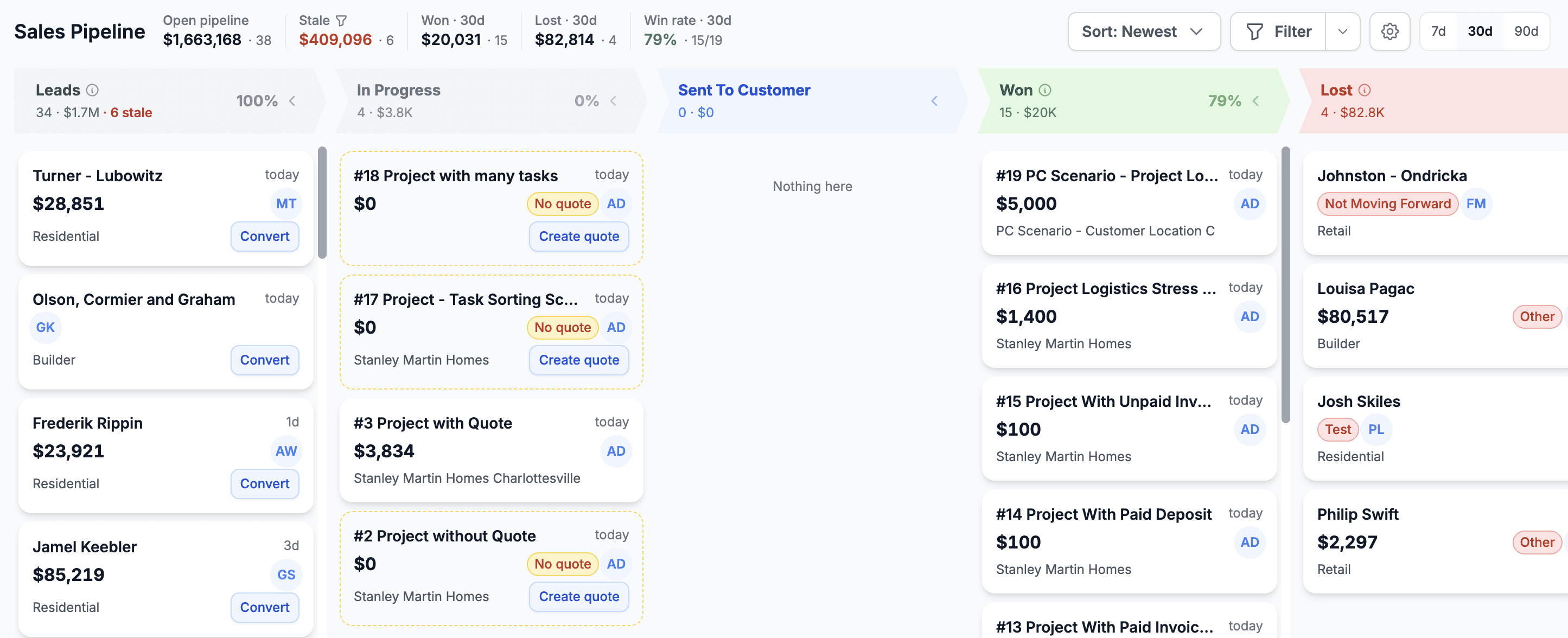
Task: Convert the Turner - Lubowitz lead
Action: tap(264, 236)
